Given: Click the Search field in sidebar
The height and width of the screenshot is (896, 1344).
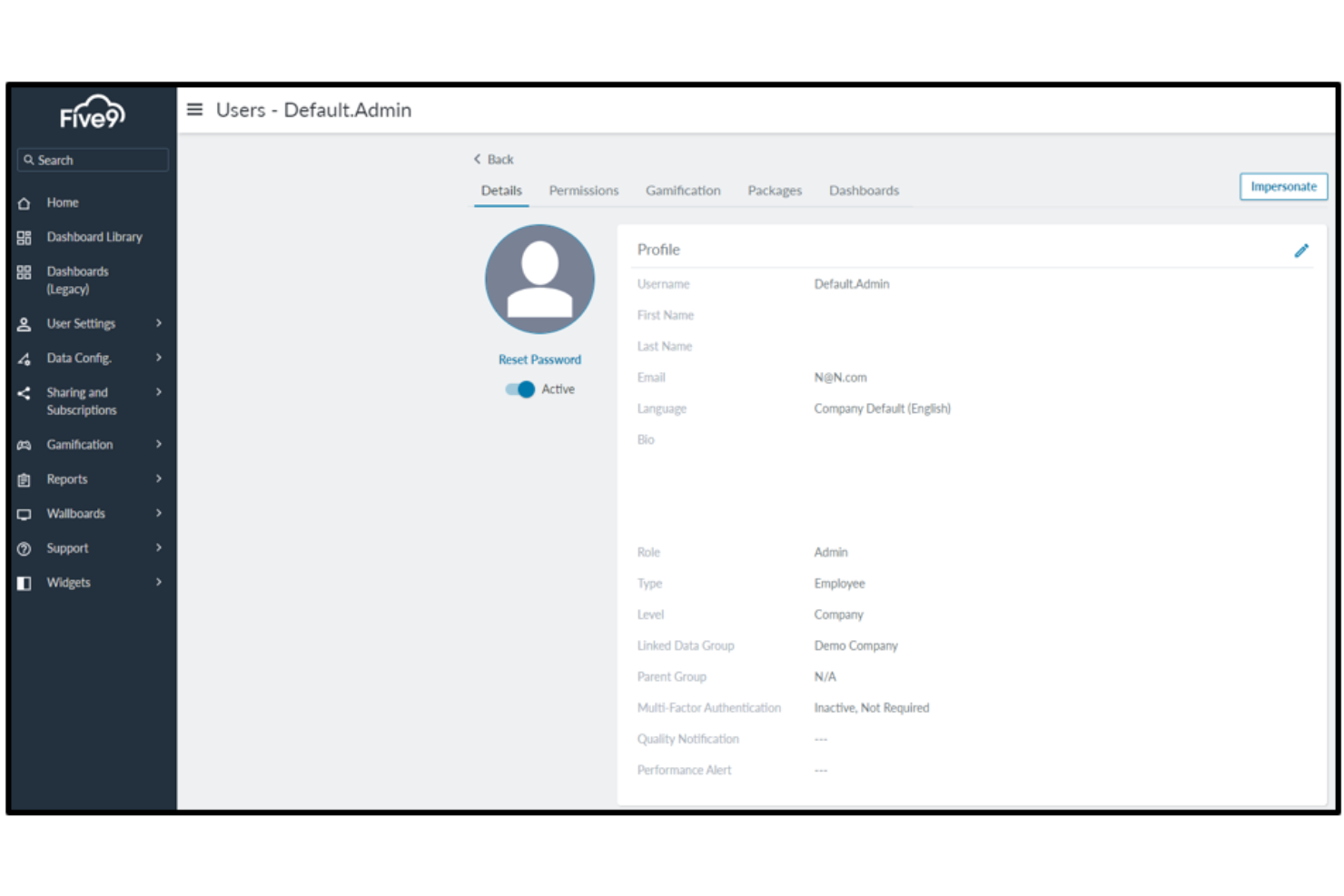Looking at the screenshot, I should click(x=93, y=160).
